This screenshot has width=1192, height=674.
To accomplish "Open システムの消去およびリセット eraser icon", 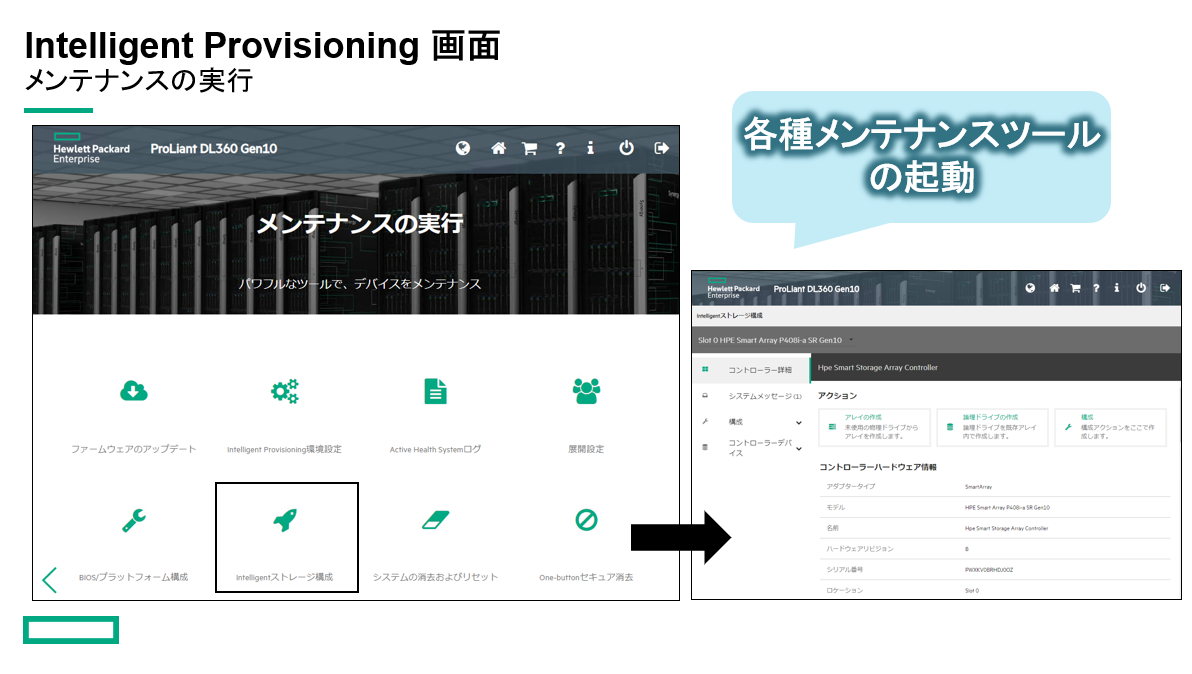I will tap(435, 520).
